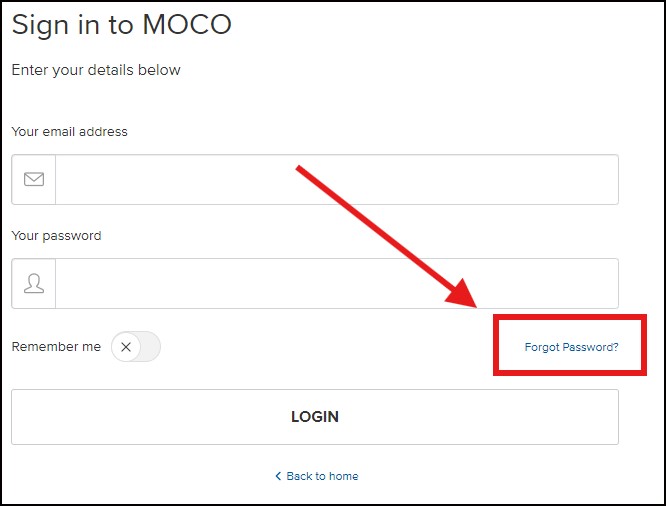Click the 'Enter your details below' text
This screenshot has height=506, width=666.
click(96, 70)
